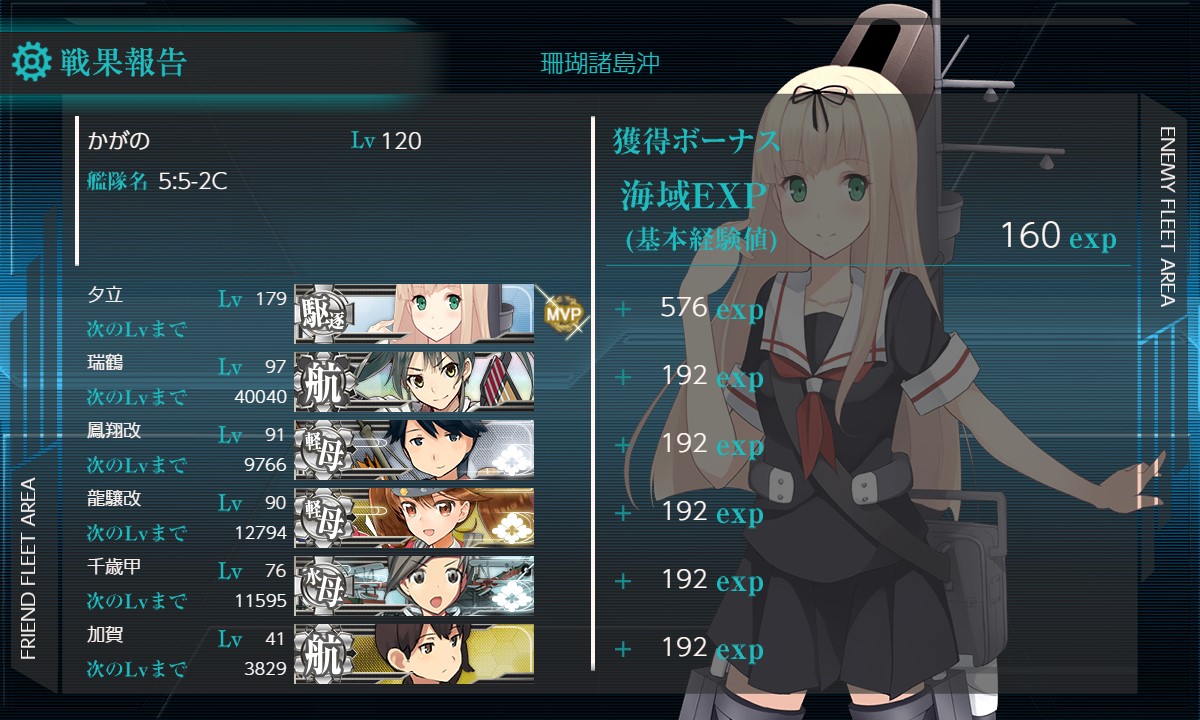This screenshot has width=1200, height=720.
Task: Select the FRIEND FLEET AREA side tab
Action: pos(28,569)
